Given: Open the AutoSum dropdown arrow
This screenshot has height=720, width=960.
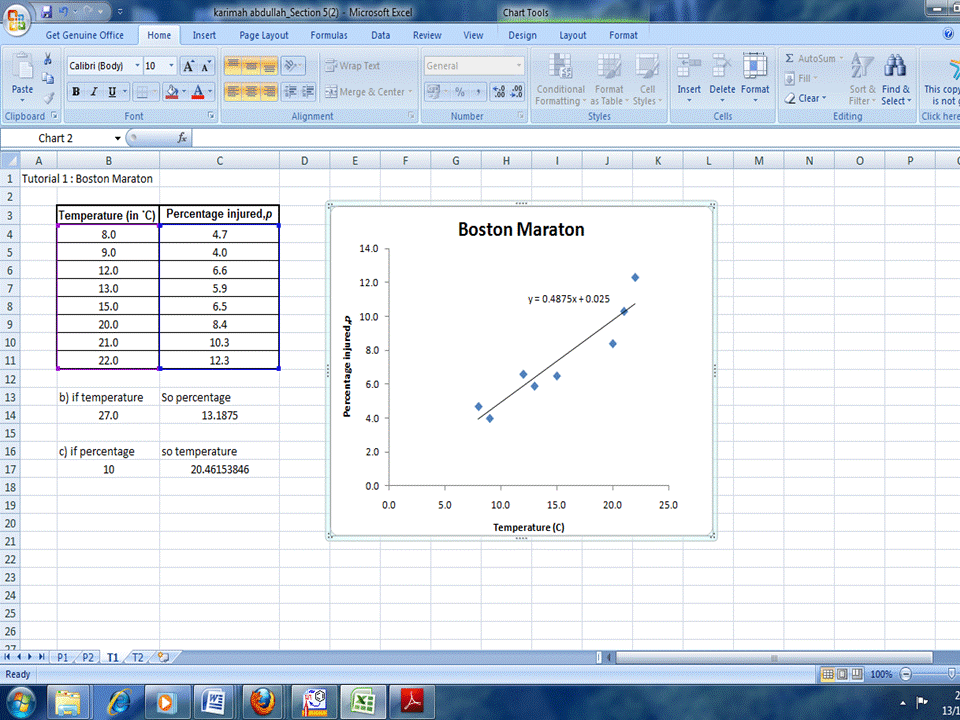Looking at the screenshot, I should (x=841, y=58).
